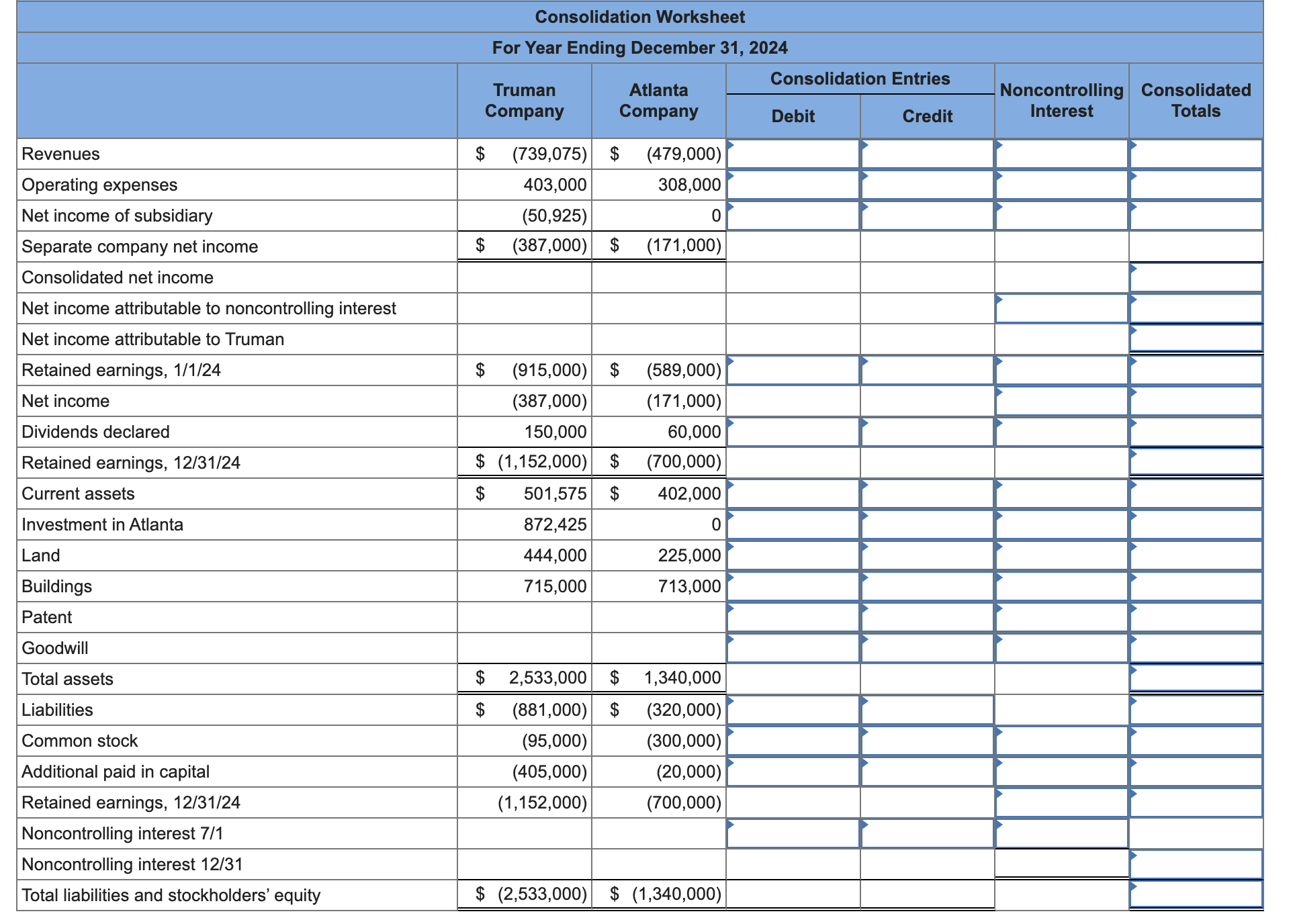
Task: Select Noncontrolling interest 7/1 NCI cell
Action: tap(1062, 833)
